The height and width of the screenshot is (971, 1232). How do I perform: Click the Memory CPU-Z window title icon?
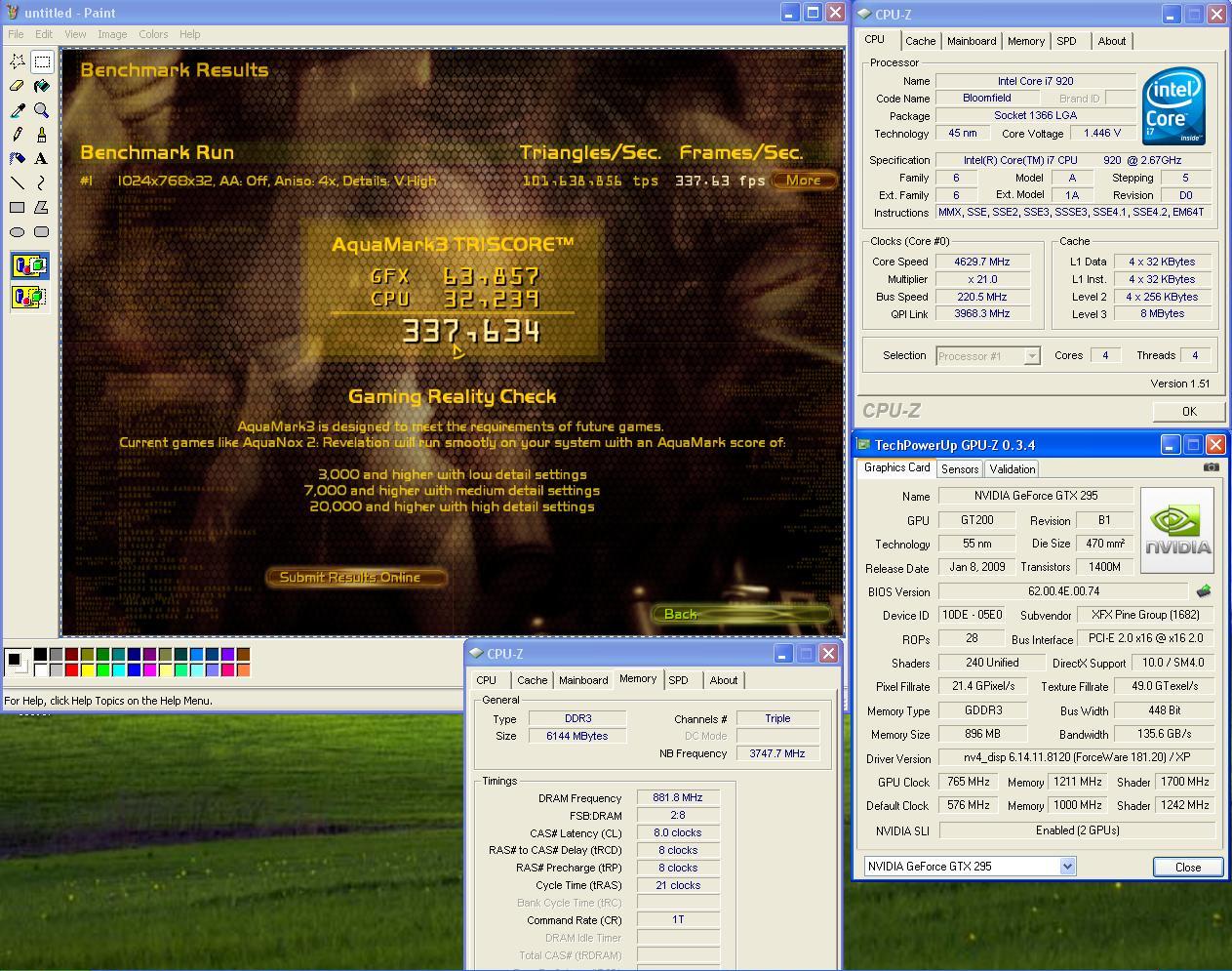pos(475,653)
